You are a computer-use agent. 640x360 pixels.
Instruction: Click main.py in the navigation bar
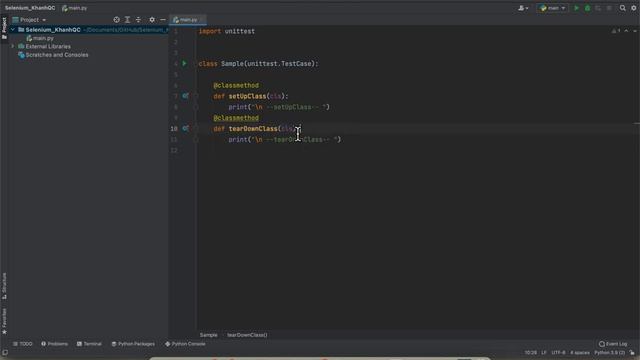point(74,8)
